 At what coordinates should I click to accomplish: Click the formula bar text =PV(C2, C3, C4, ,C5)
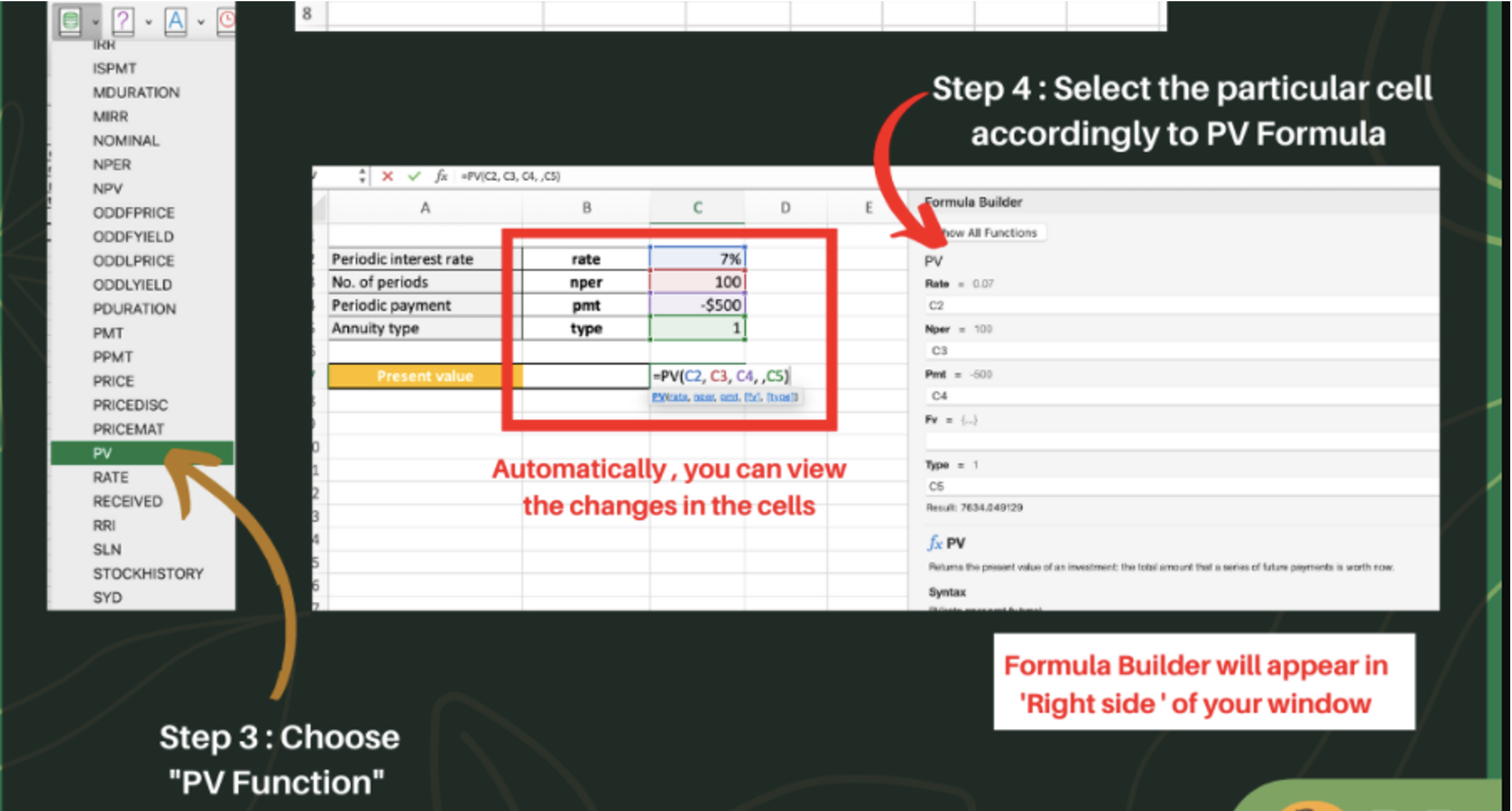(x=511, y=177)
